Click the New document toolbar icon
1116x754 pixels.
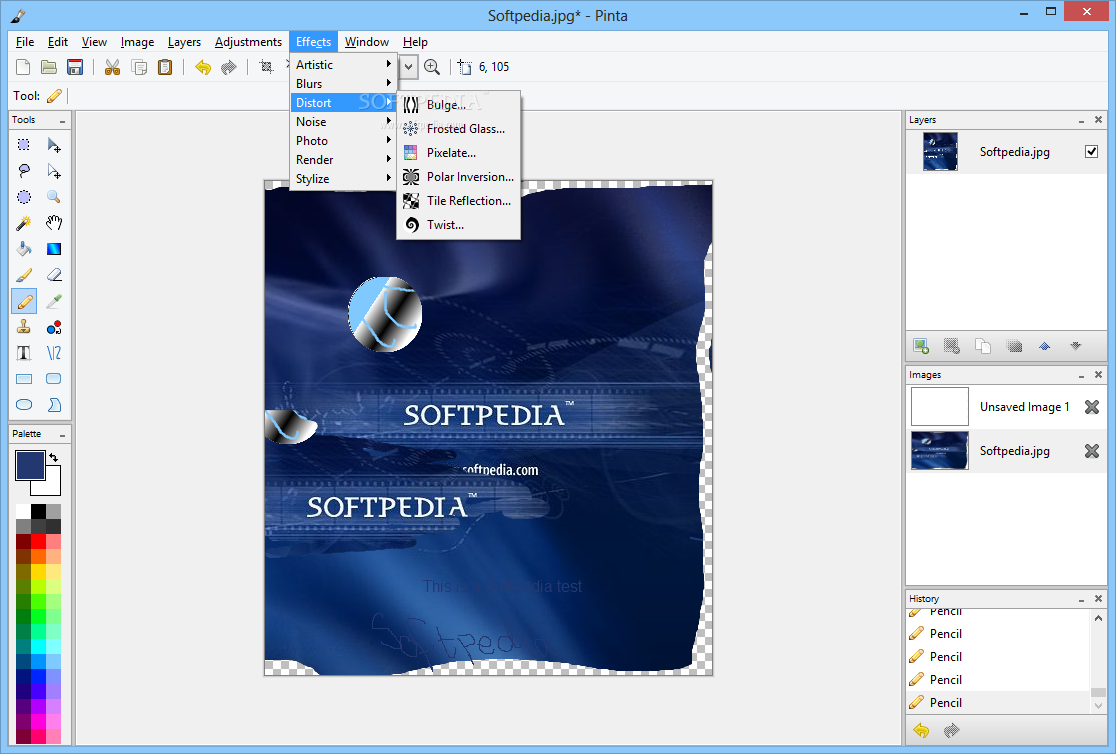[23, 67]
